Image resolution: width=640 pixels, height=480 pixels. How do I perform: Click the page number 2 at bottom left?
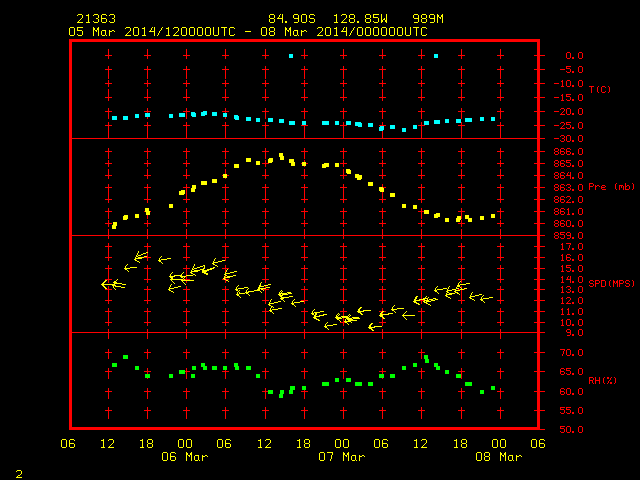[x=19, y=474]
